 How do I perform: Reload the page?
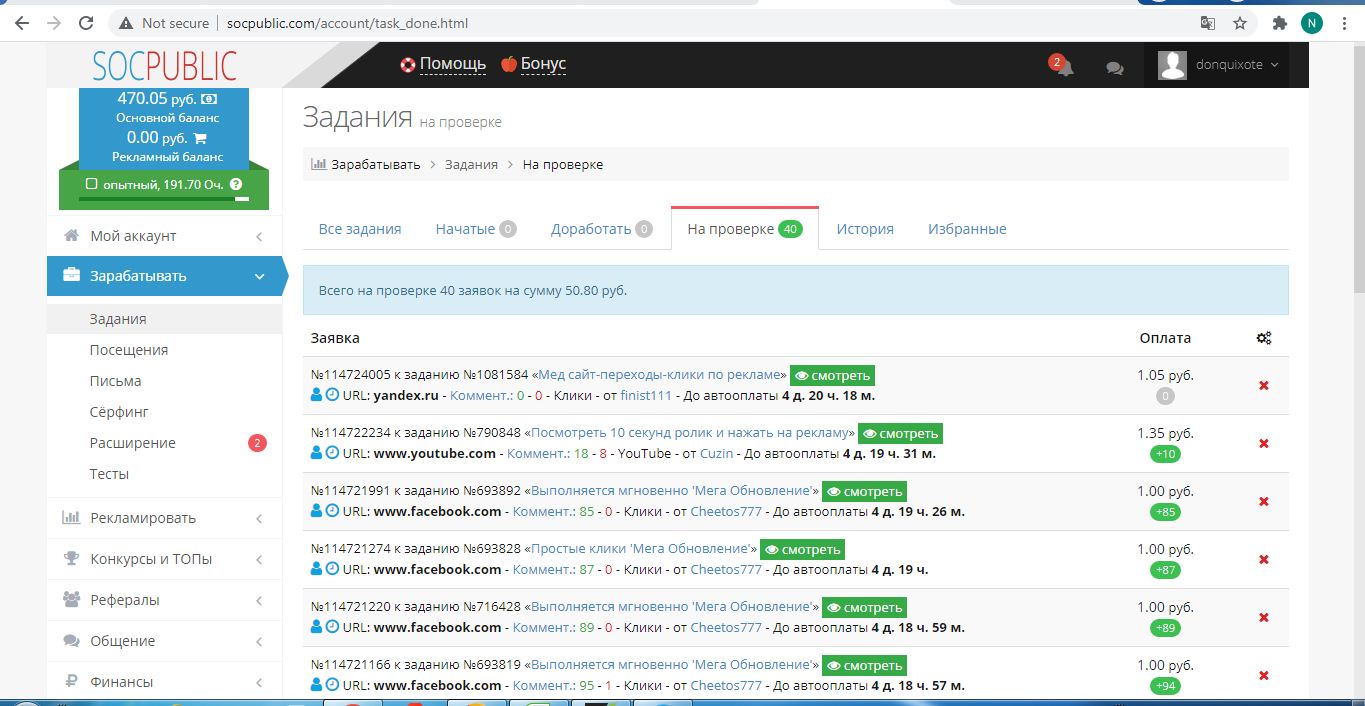coord(86,23)
